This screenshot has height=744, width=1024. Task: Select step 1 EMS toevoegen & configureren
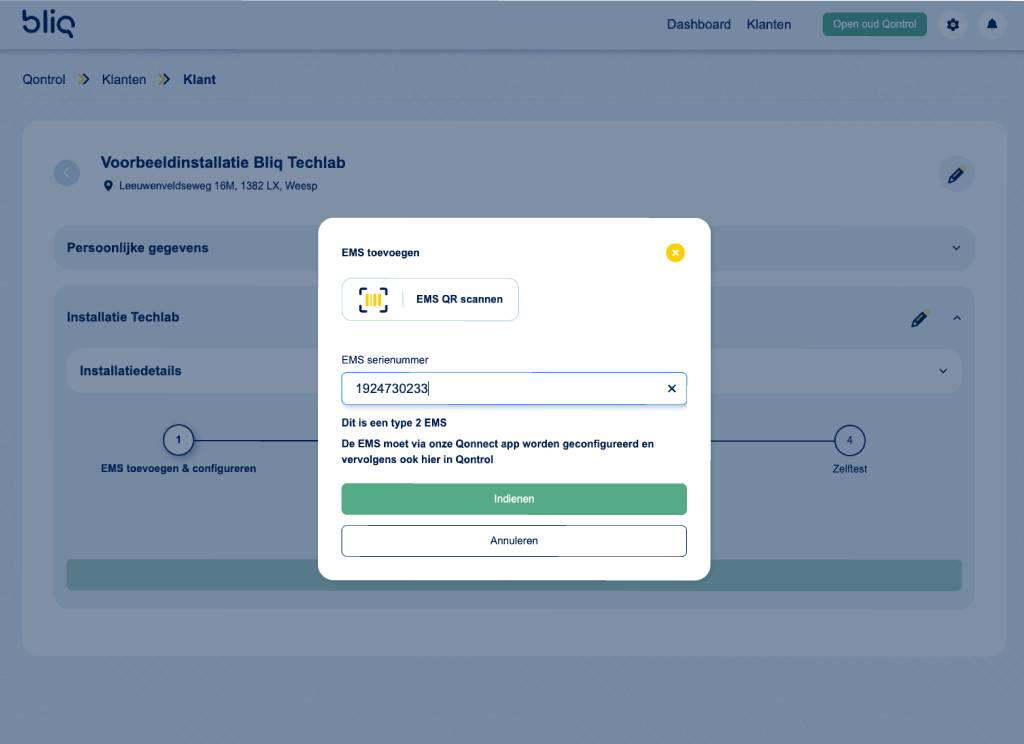(x=178, y=440)
